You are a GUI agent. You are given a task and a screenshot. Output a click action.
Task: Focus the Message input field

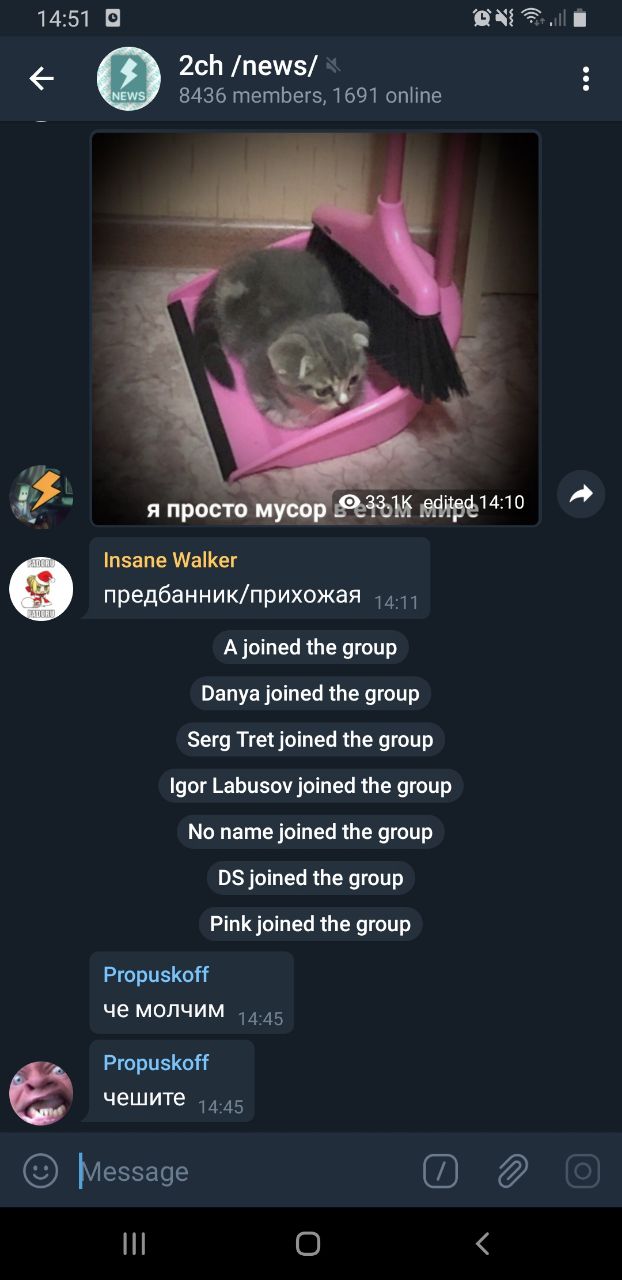(245, 1171)
